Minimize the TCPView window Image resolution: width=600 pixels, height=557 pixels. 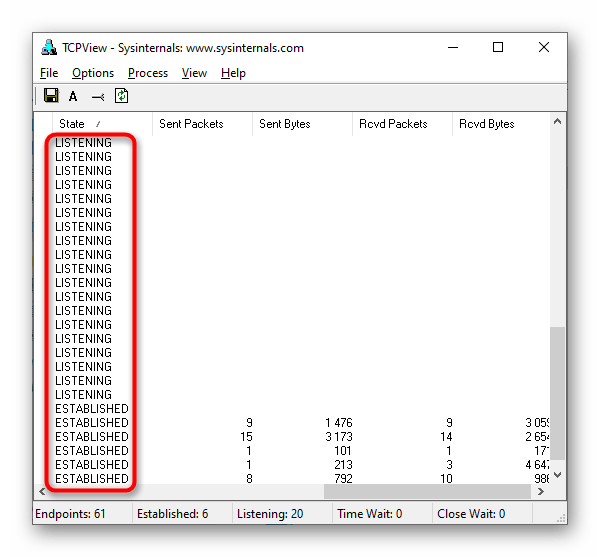coord(453,47)
